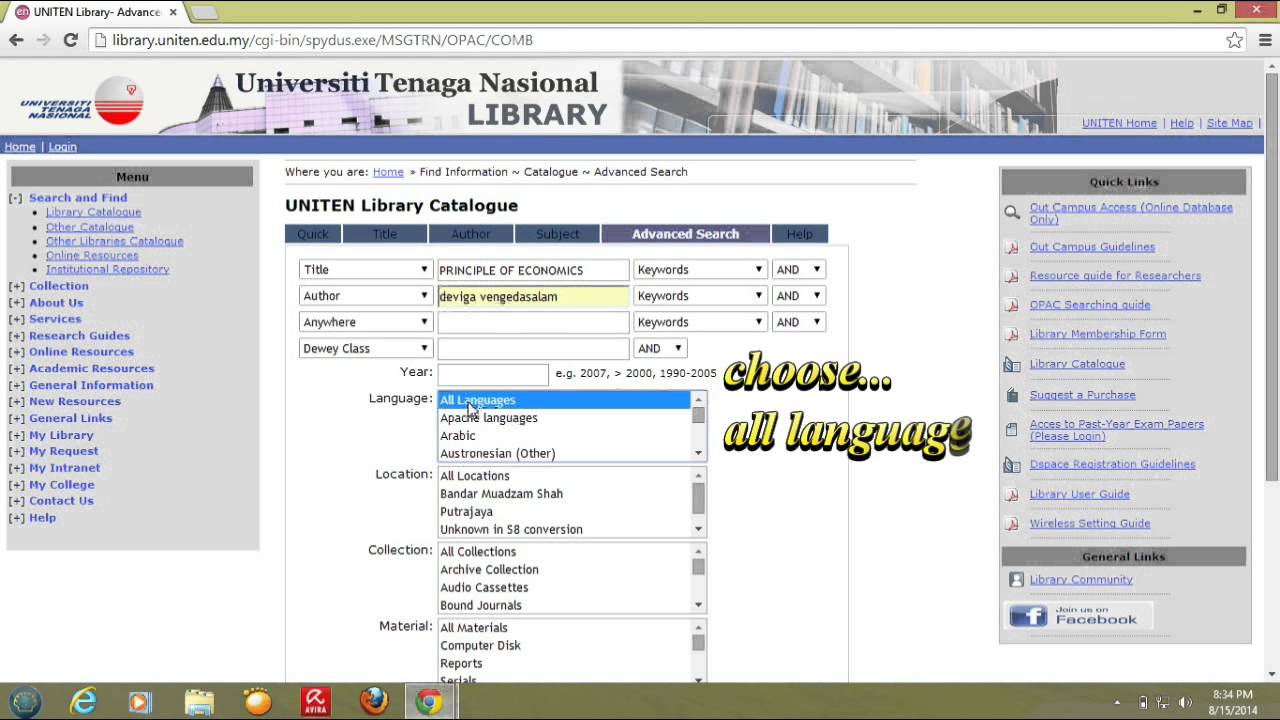Open Firefox from the taskbar
This screenshot has height=720, width=1280.
pyautogui.click(x=374, y=702)
